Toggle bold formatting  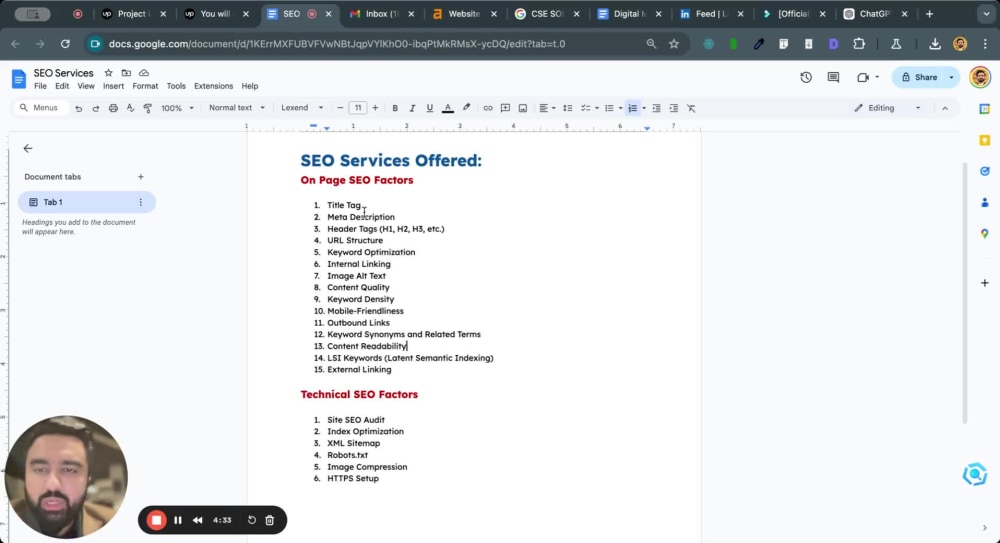[x=395, y=108]
